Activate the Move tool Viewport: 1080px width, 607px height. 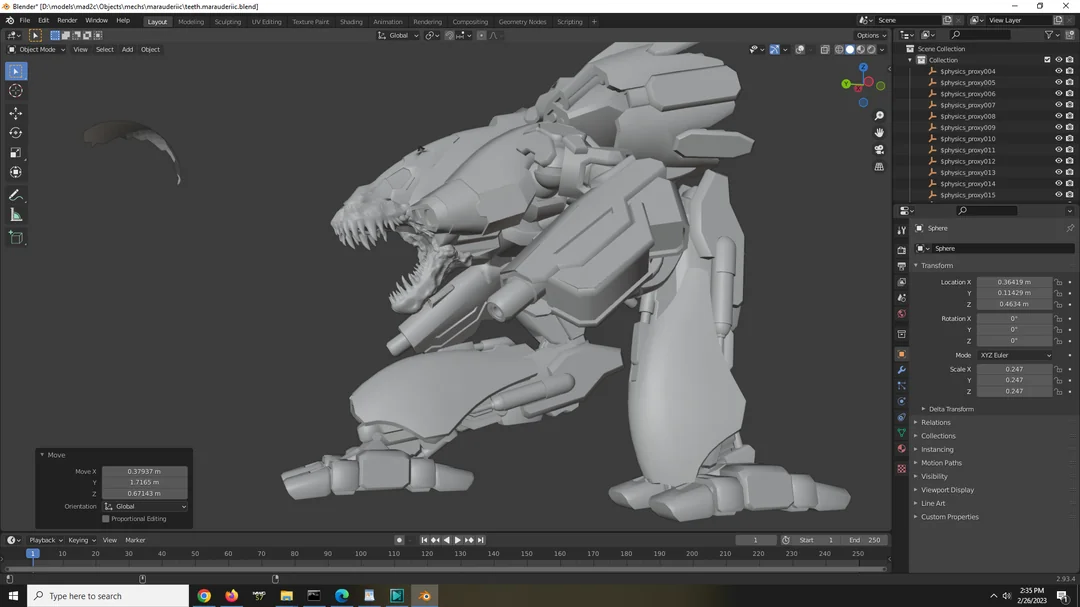tap(16, 113)
